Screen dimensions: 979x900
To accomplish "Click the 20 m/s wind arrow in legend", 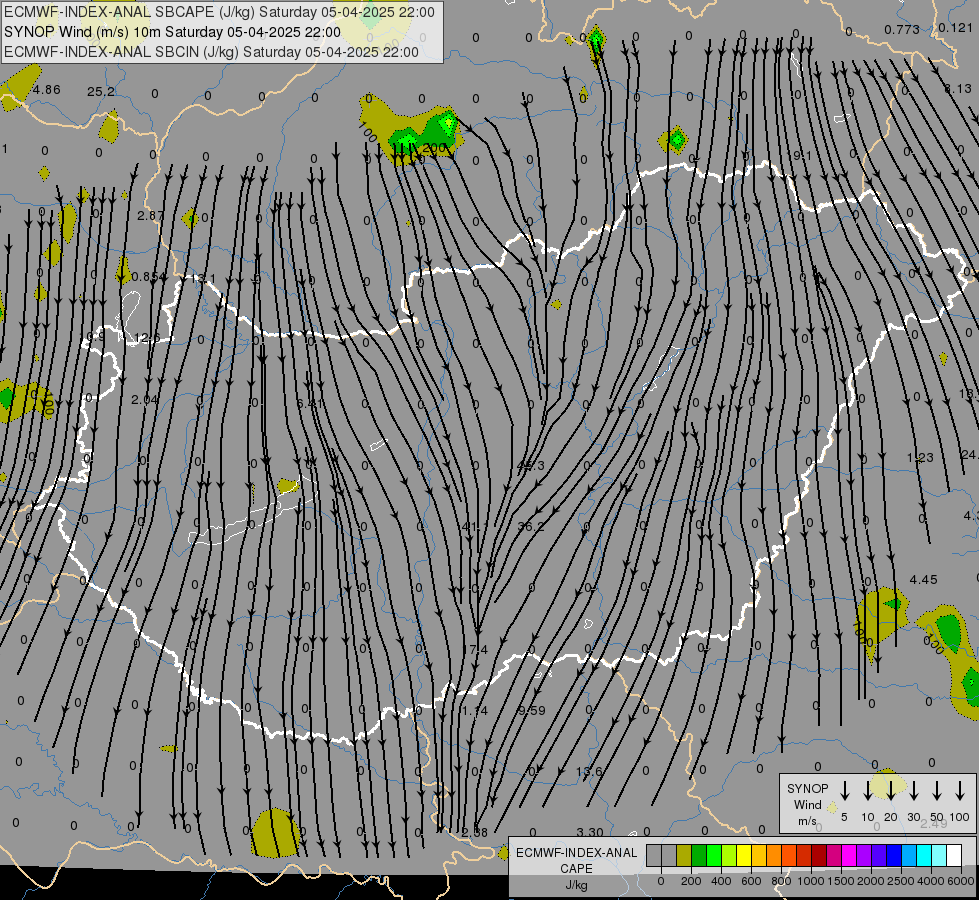I will click(890, 790).
